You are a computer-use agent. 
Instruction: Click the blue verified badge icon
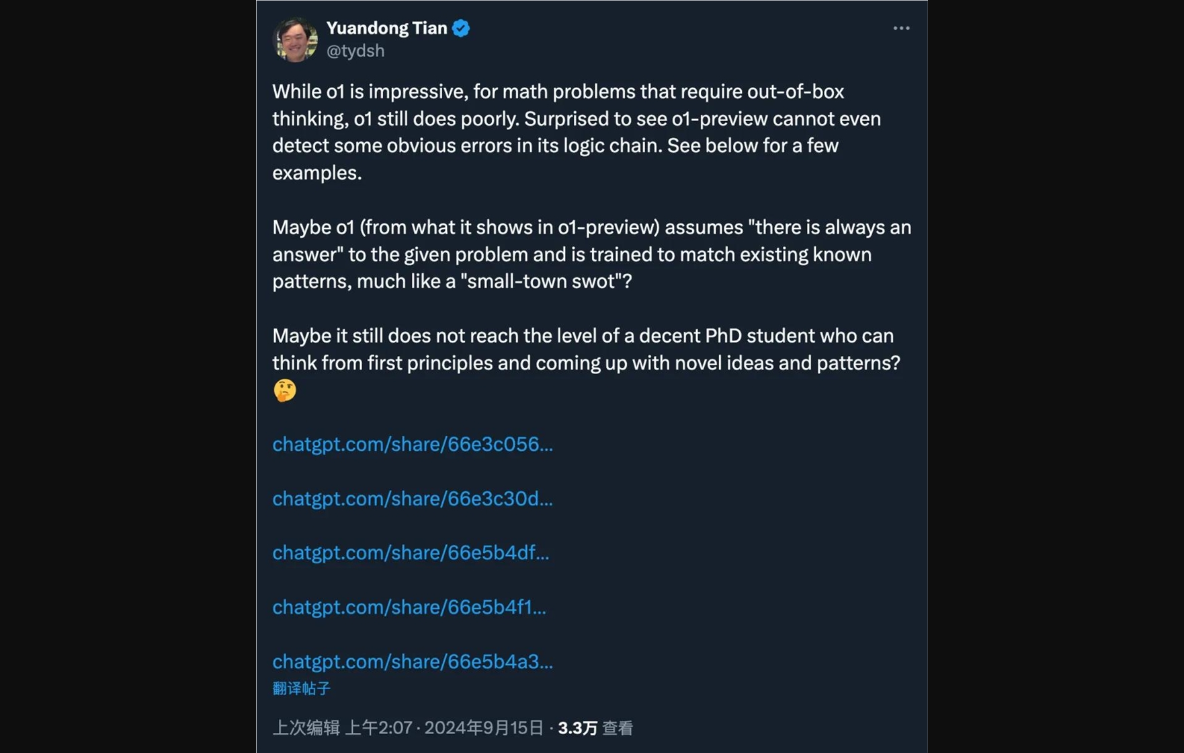click(x=461, y=28)
